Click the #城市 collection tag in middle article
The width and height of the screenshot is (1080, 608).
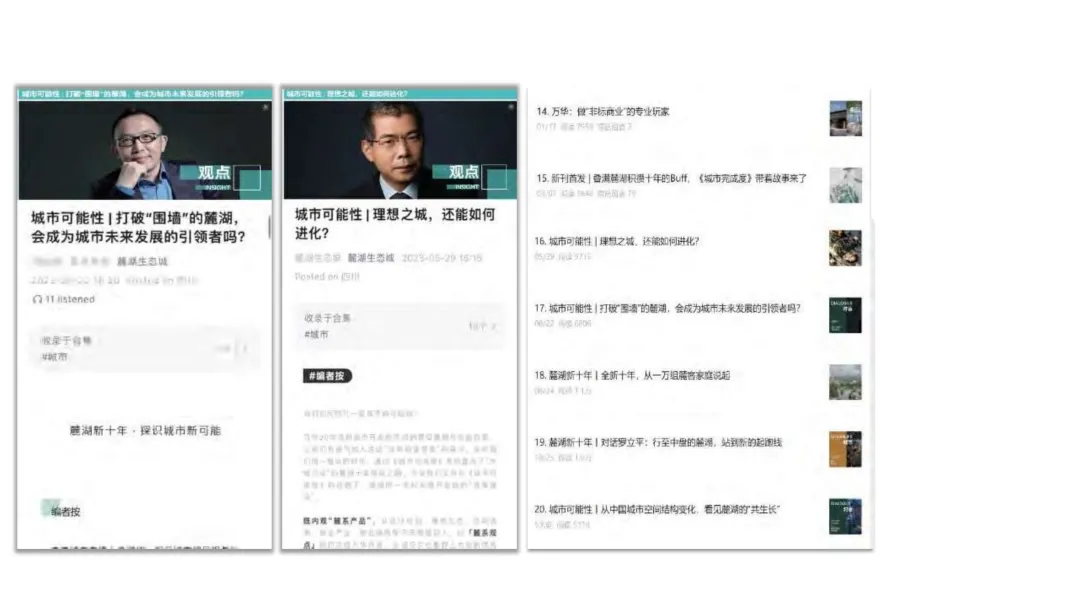[x=316, y=335]
